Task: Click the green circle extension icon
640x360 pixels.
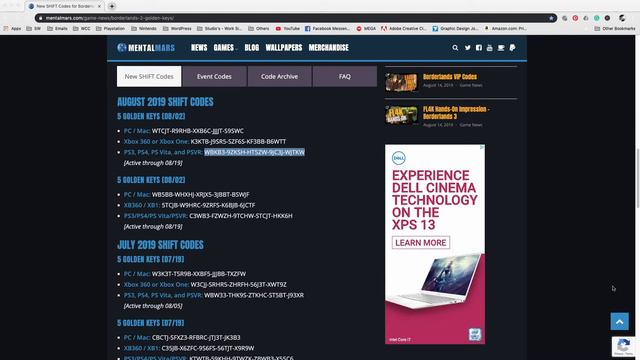Action: coord(597,18)
